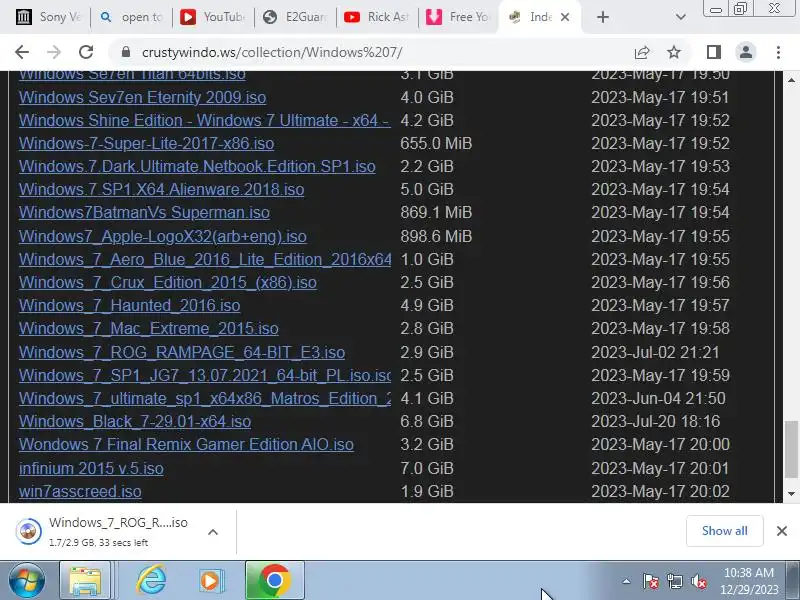The image size is (800, 600).
Task: Switch to the Free YouTube tab
Action: click(x=458, y=17)
